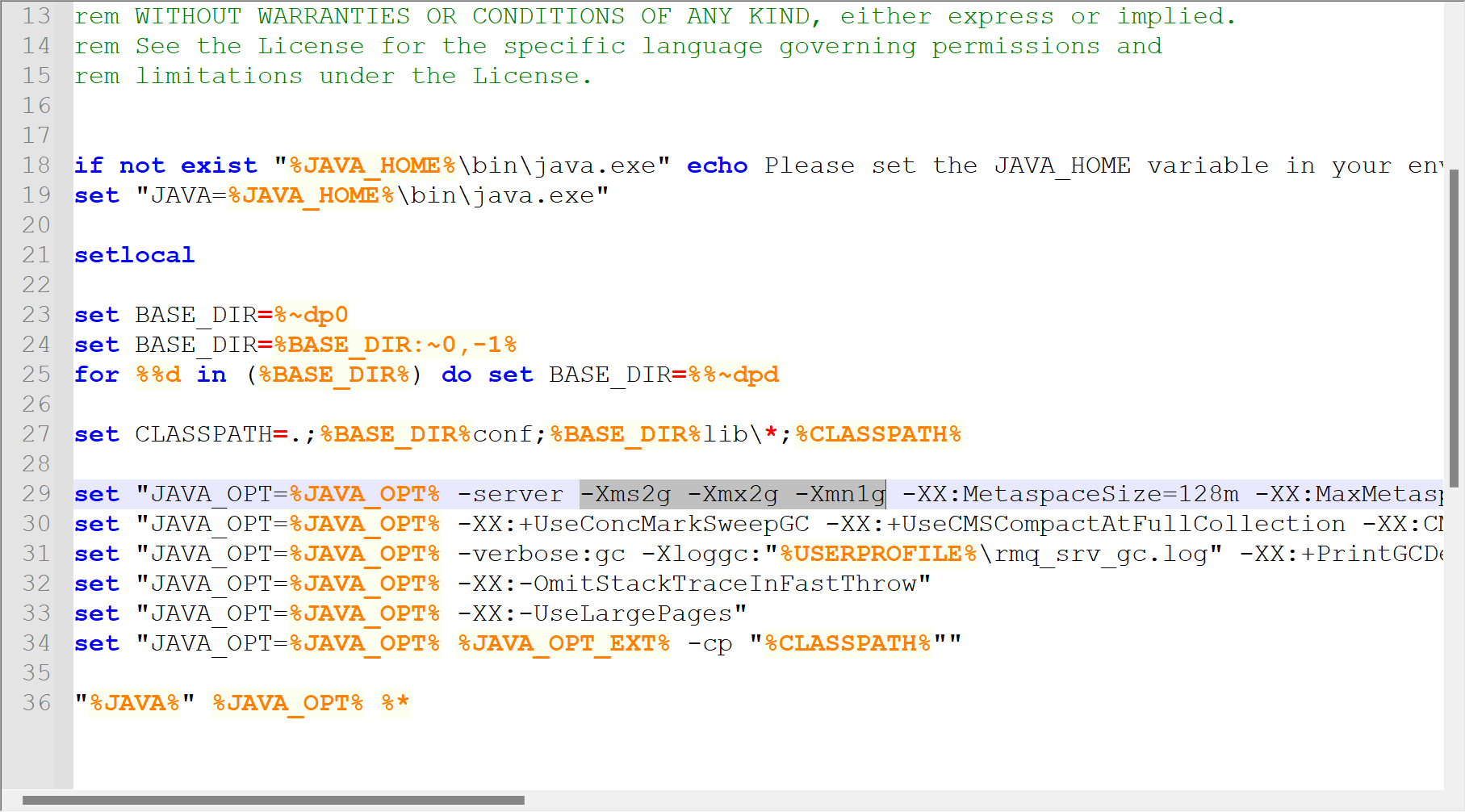This screenshot has width=1465, height=812.
Task: Click '%JAVA_OPT_EXT%' on line 34
Action: point(564,643)
